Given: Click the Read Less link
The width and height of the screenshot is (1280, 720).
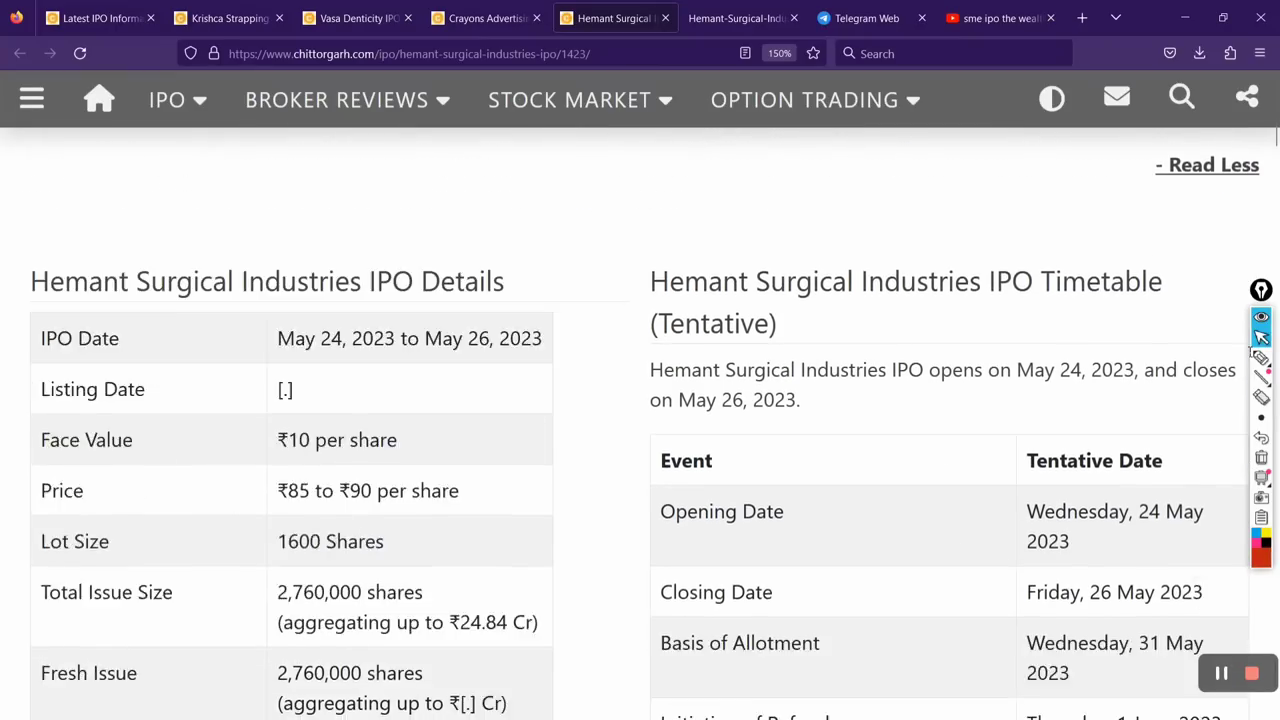Looking at the screenshot, I should (x=1207, y=165).
